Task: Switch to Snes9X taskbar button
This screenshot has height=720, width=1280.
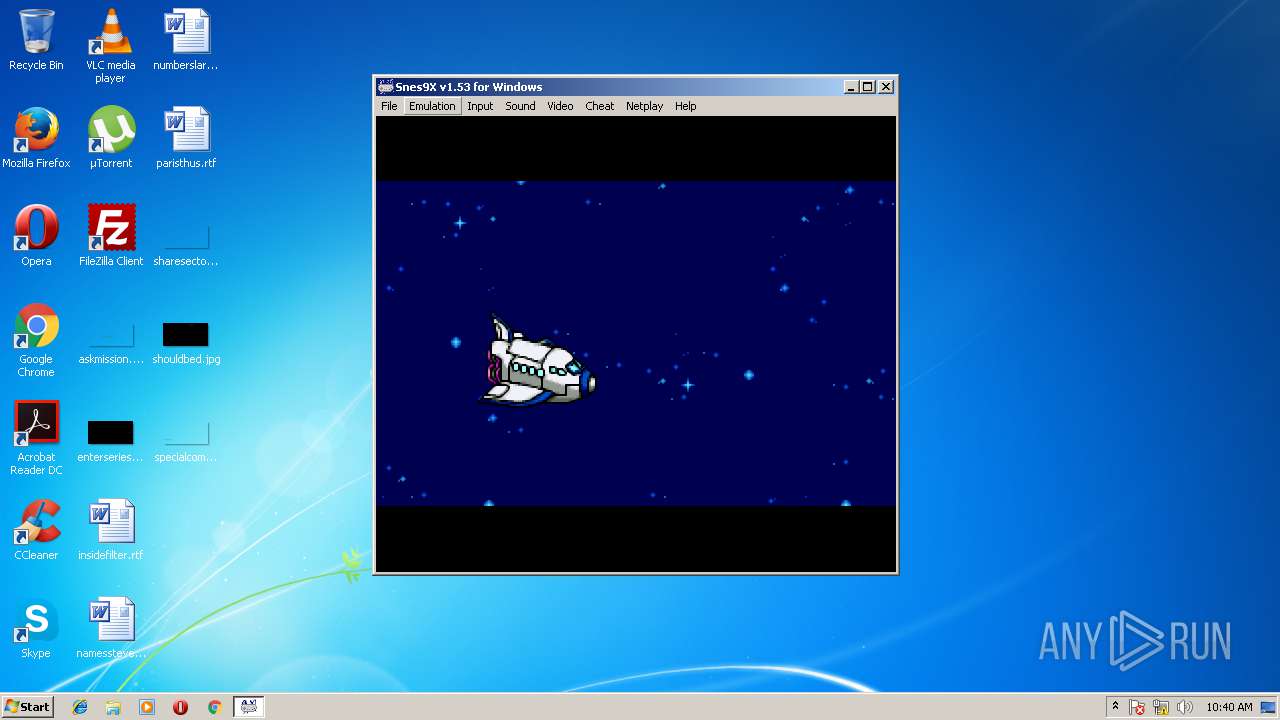Action: tap(248, 707)
